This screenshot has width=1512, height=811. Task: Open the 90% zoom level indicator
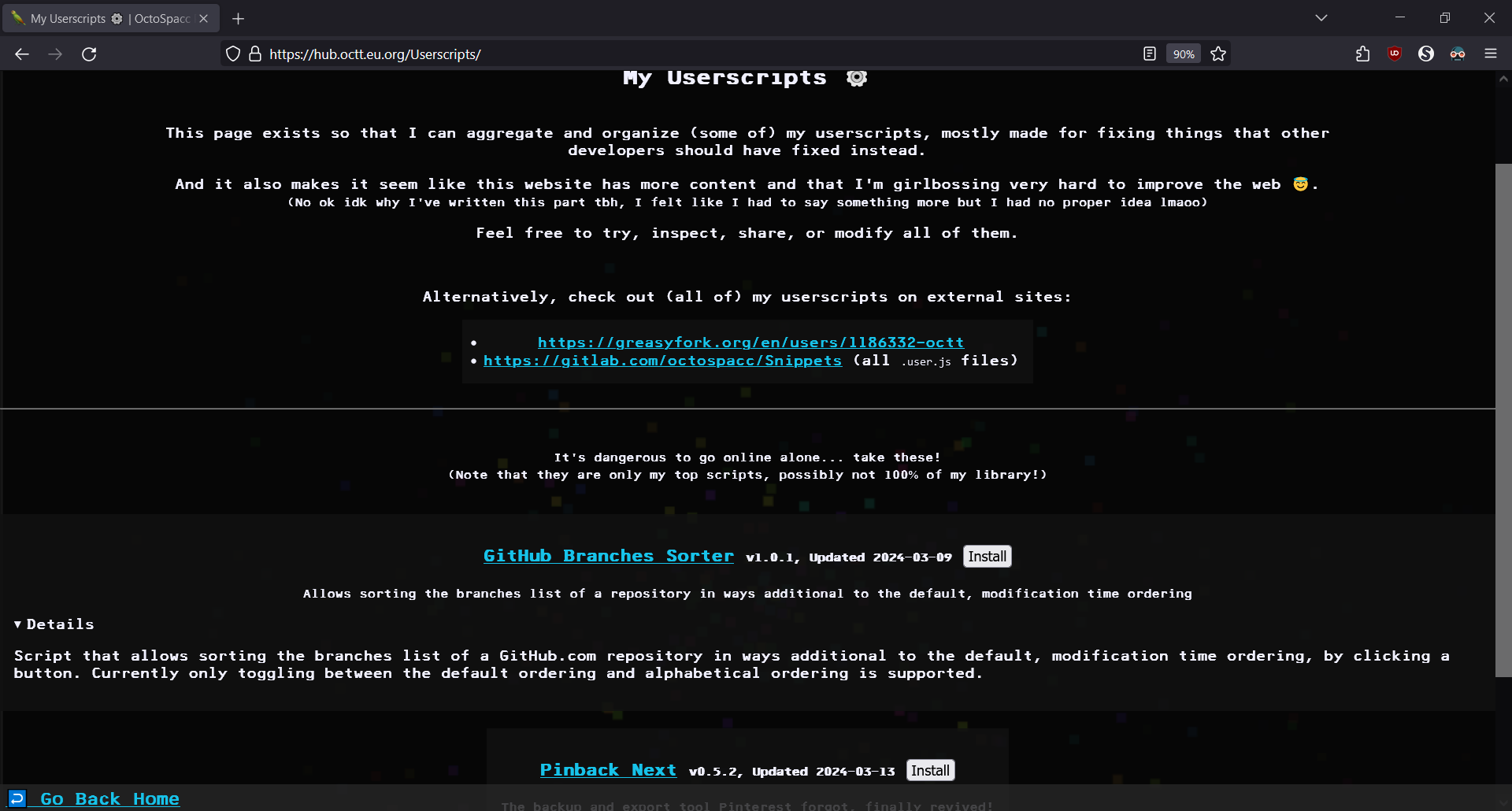[x=1184, y=54]
